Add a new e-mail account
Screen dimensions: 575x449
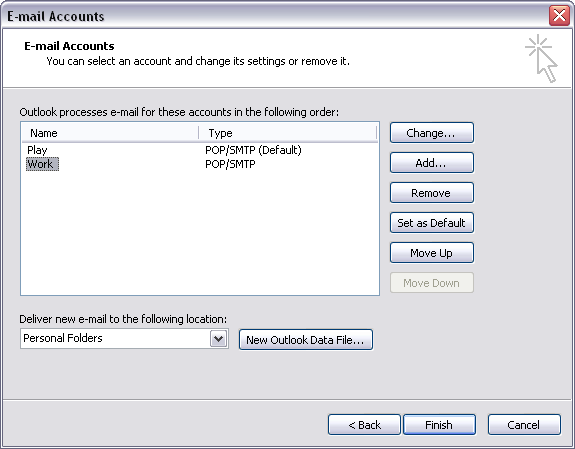click(x=432, y=163)
